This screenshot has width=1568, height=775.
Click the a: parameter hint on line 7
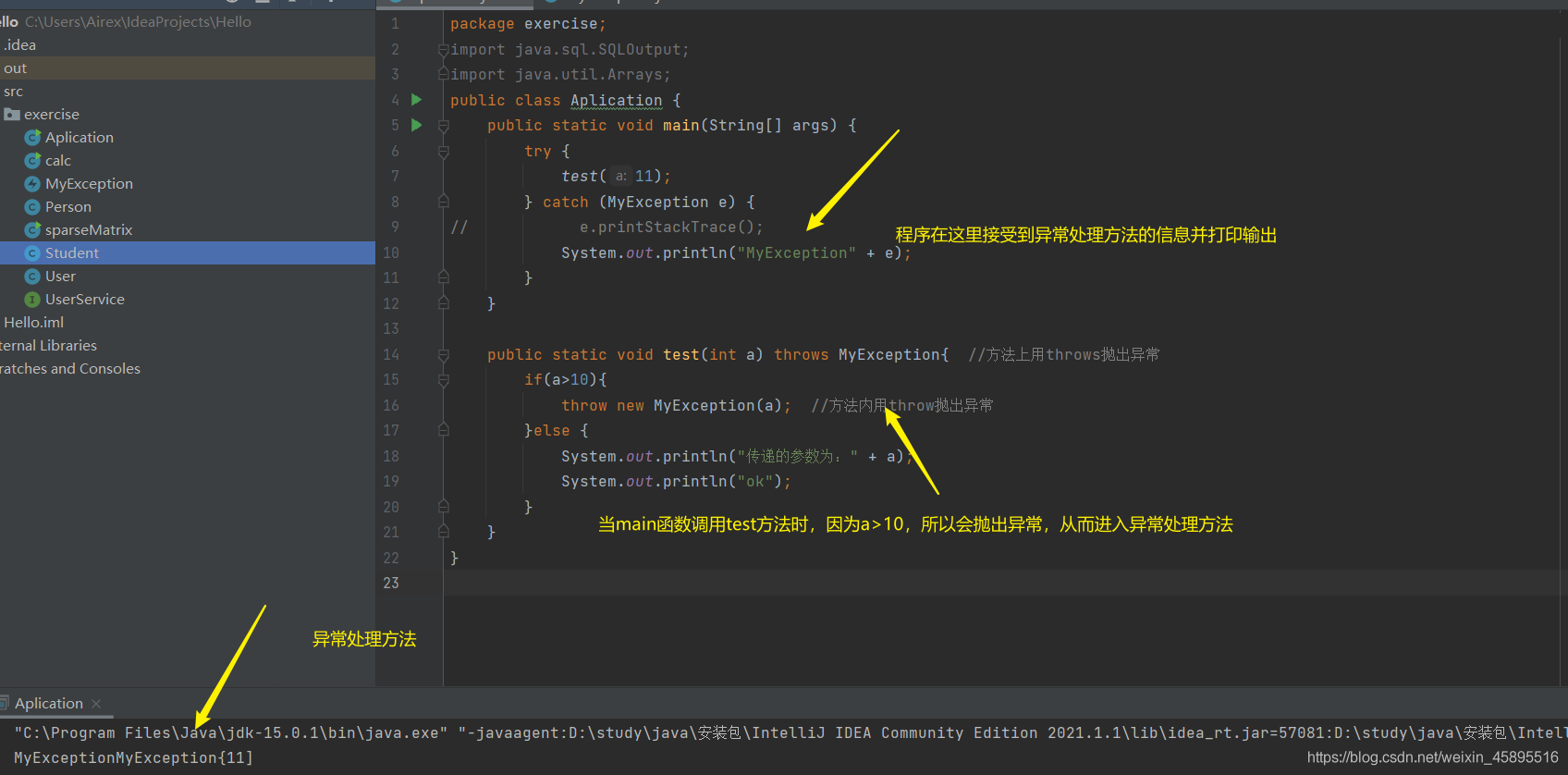[621, 176]
